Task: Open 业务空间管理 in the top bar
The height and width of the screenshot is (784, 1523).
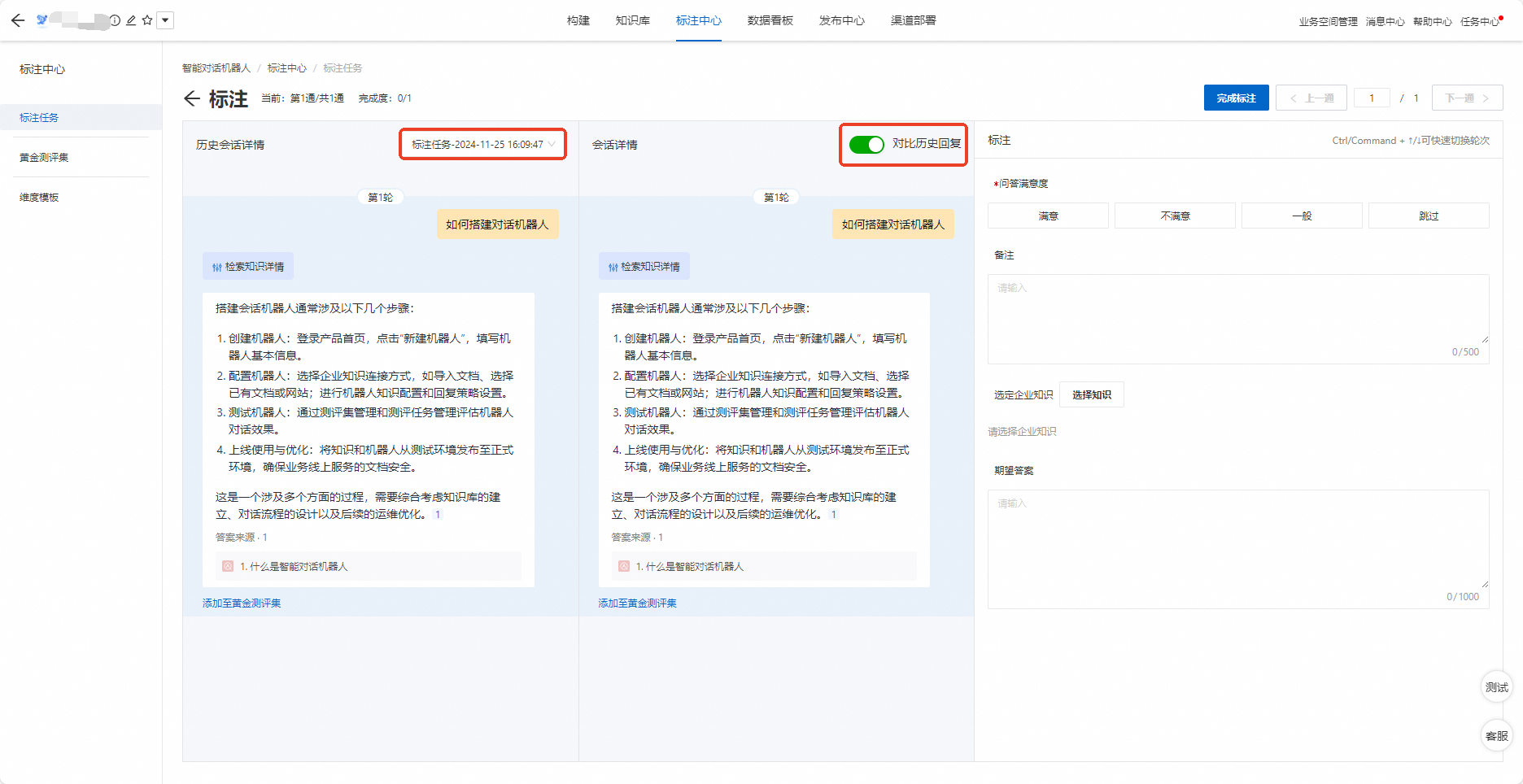Action: [1328, 22]
